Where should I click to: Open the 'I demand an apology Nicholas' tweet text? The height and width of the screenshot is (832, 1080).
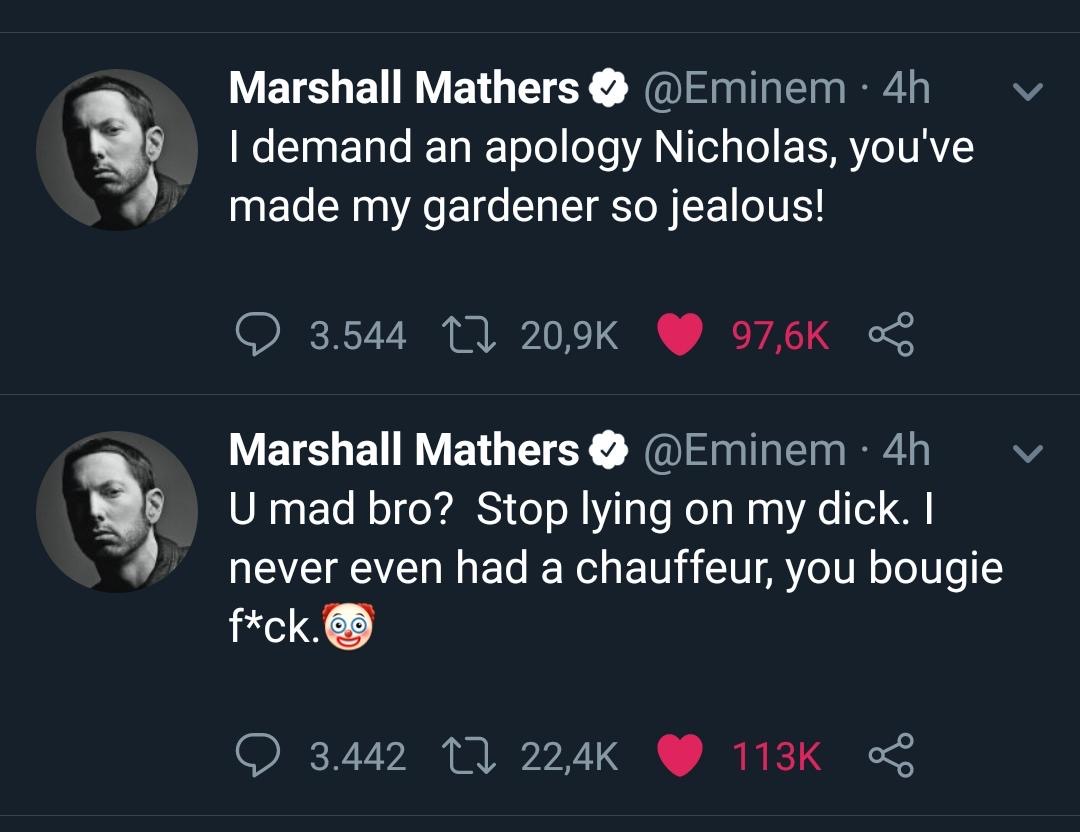pos(600,176)
